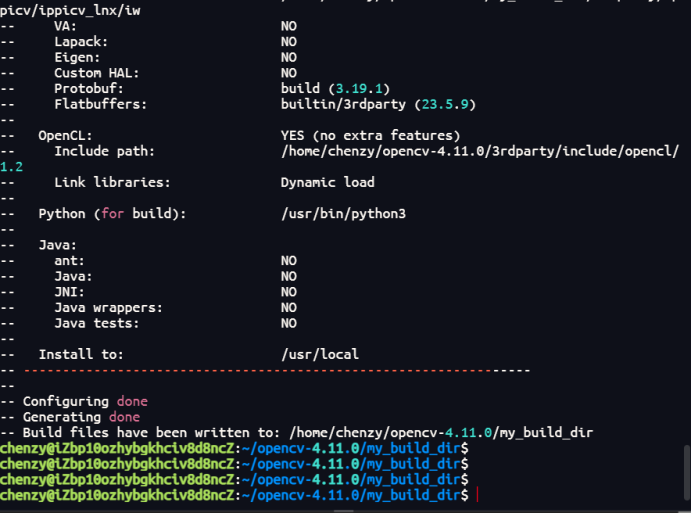
Task: Click the 'Eigen:' line label
Action: click(x=77, y=57)
